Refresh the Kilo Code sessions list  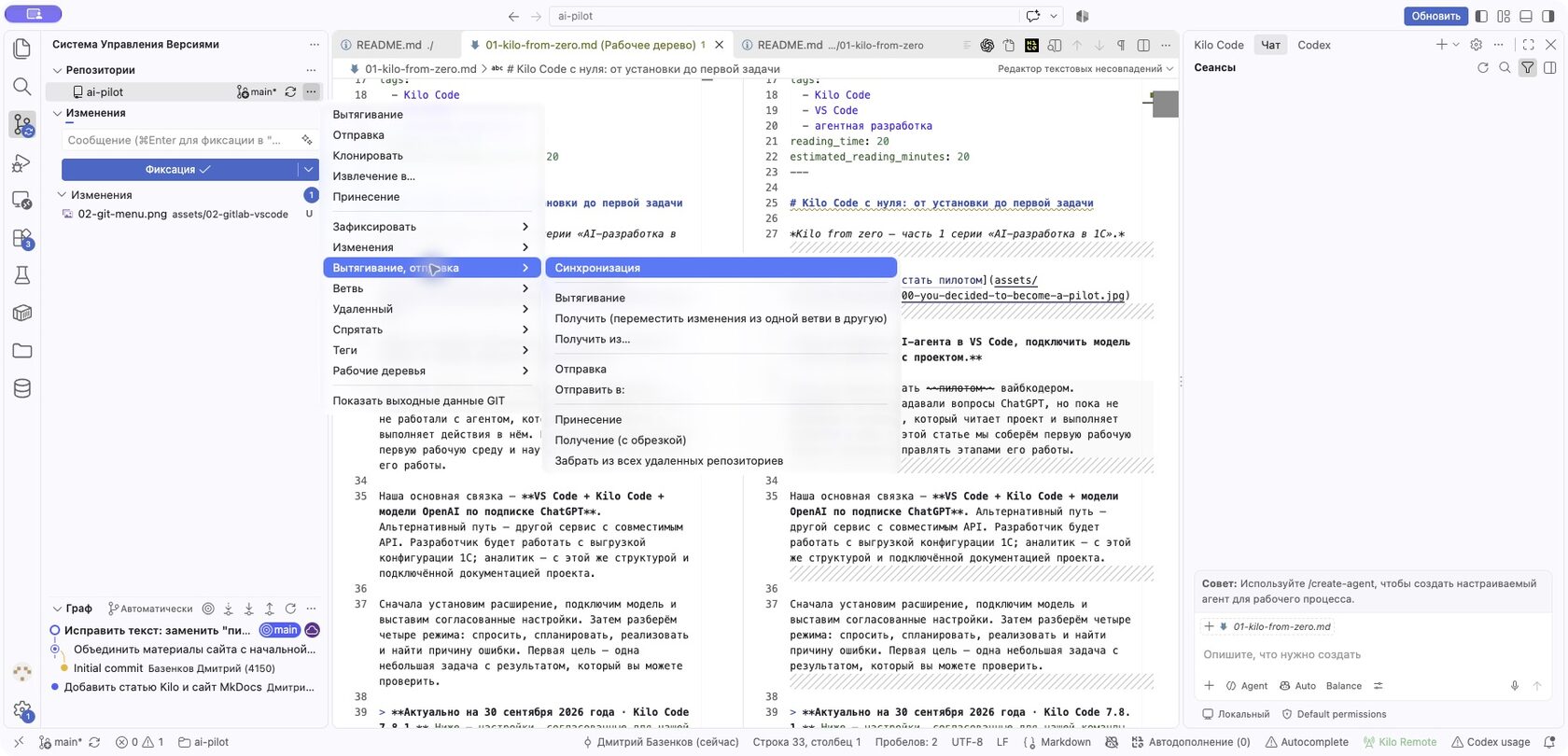[x=1482, y=67]
